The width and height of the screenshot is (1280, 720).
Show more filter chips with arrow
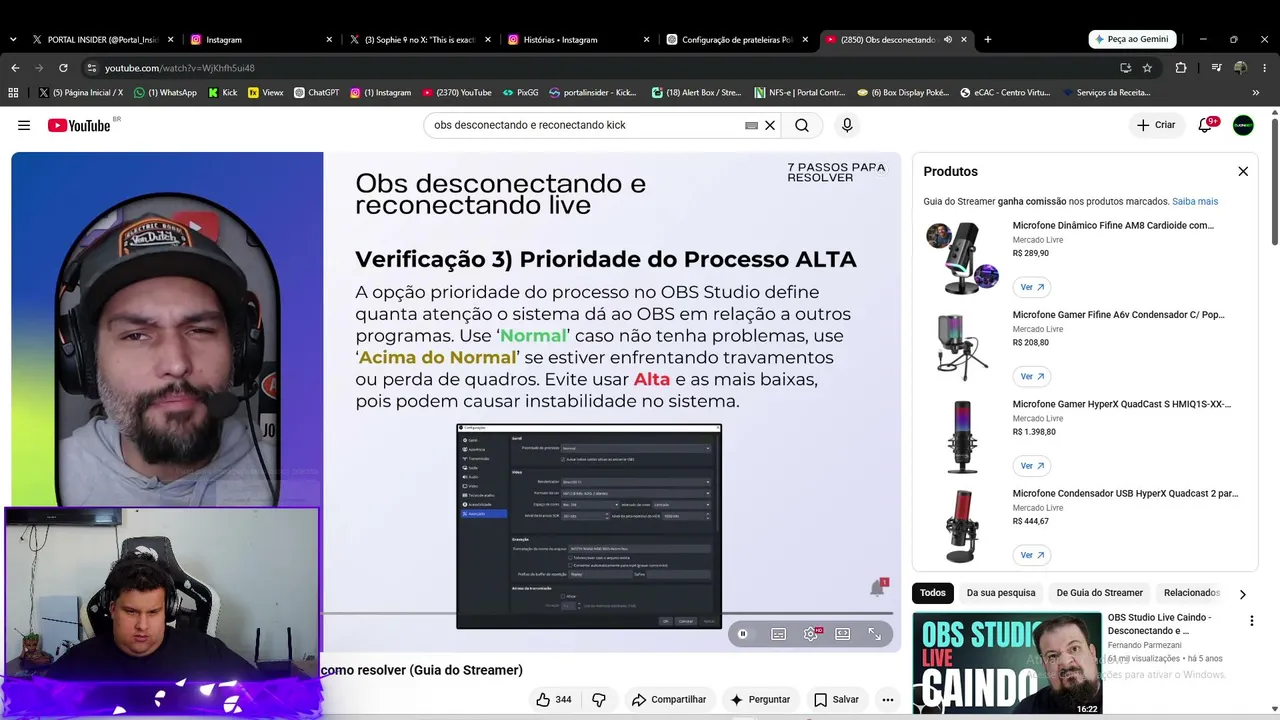pyautogui.click(x=1242, y=594)
